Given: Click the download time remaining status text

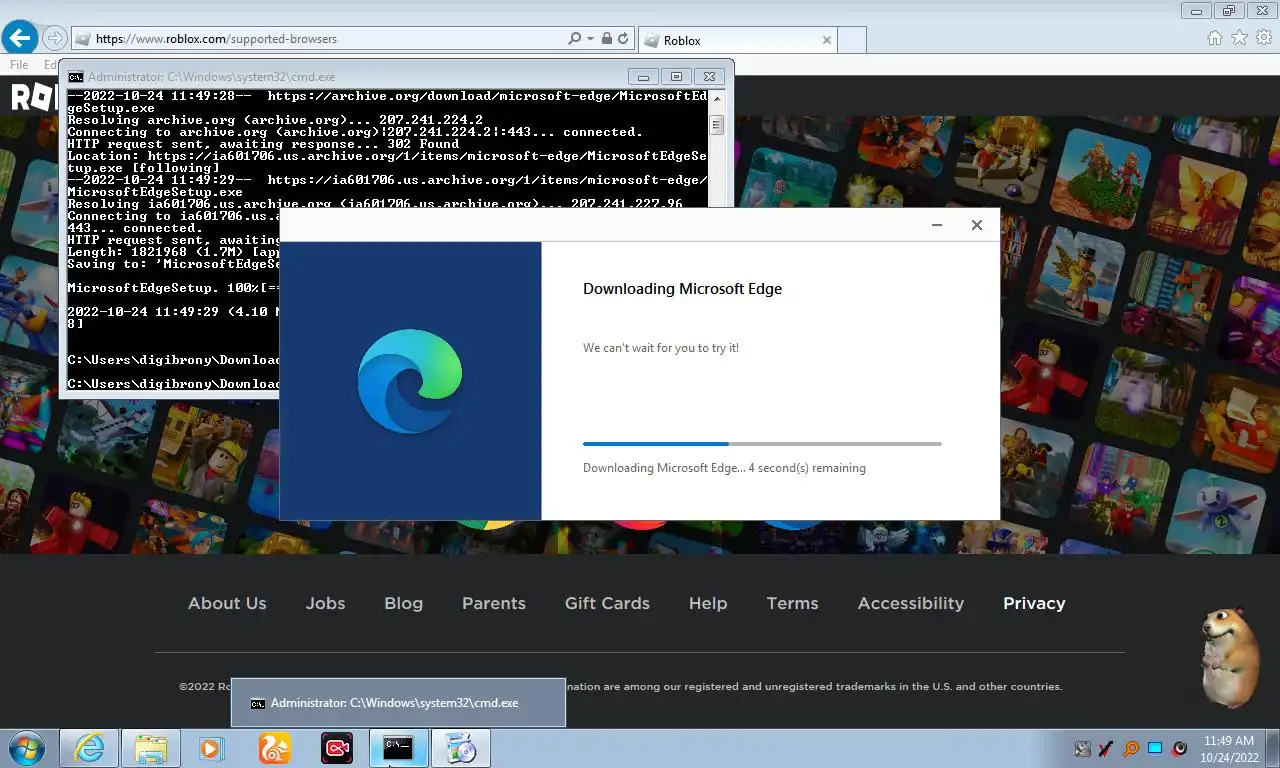Looking at the screenshot, I should 724,468.
